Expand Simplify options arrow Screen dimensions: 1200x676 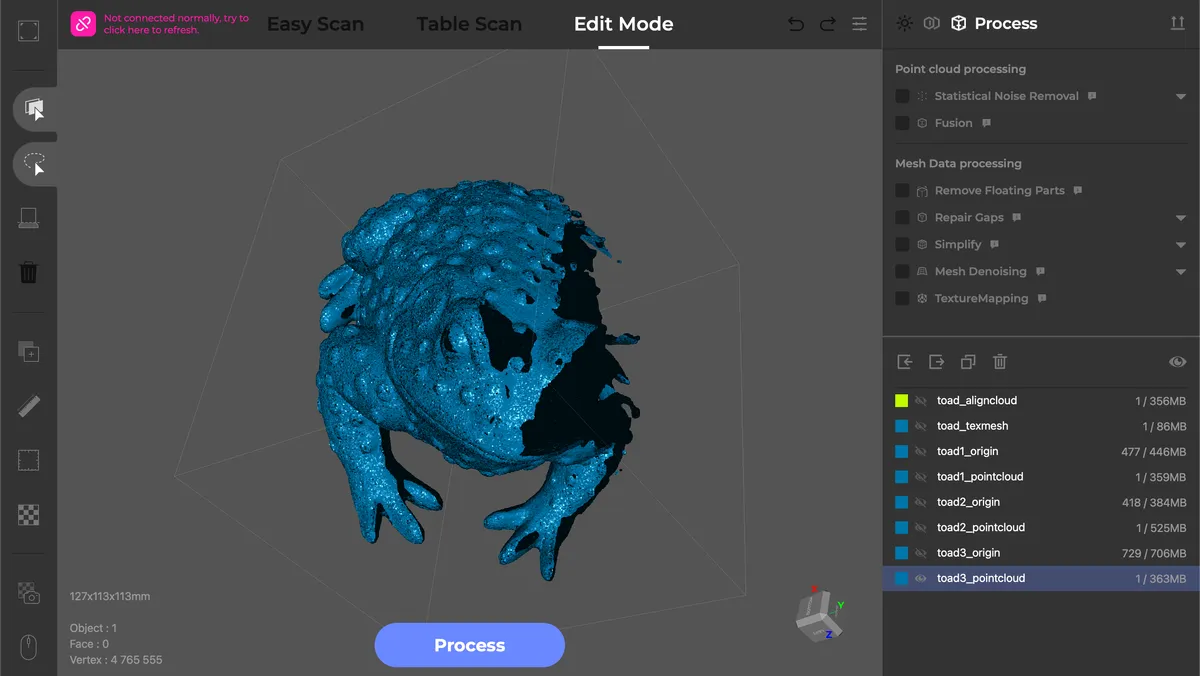coord(1181,245)
